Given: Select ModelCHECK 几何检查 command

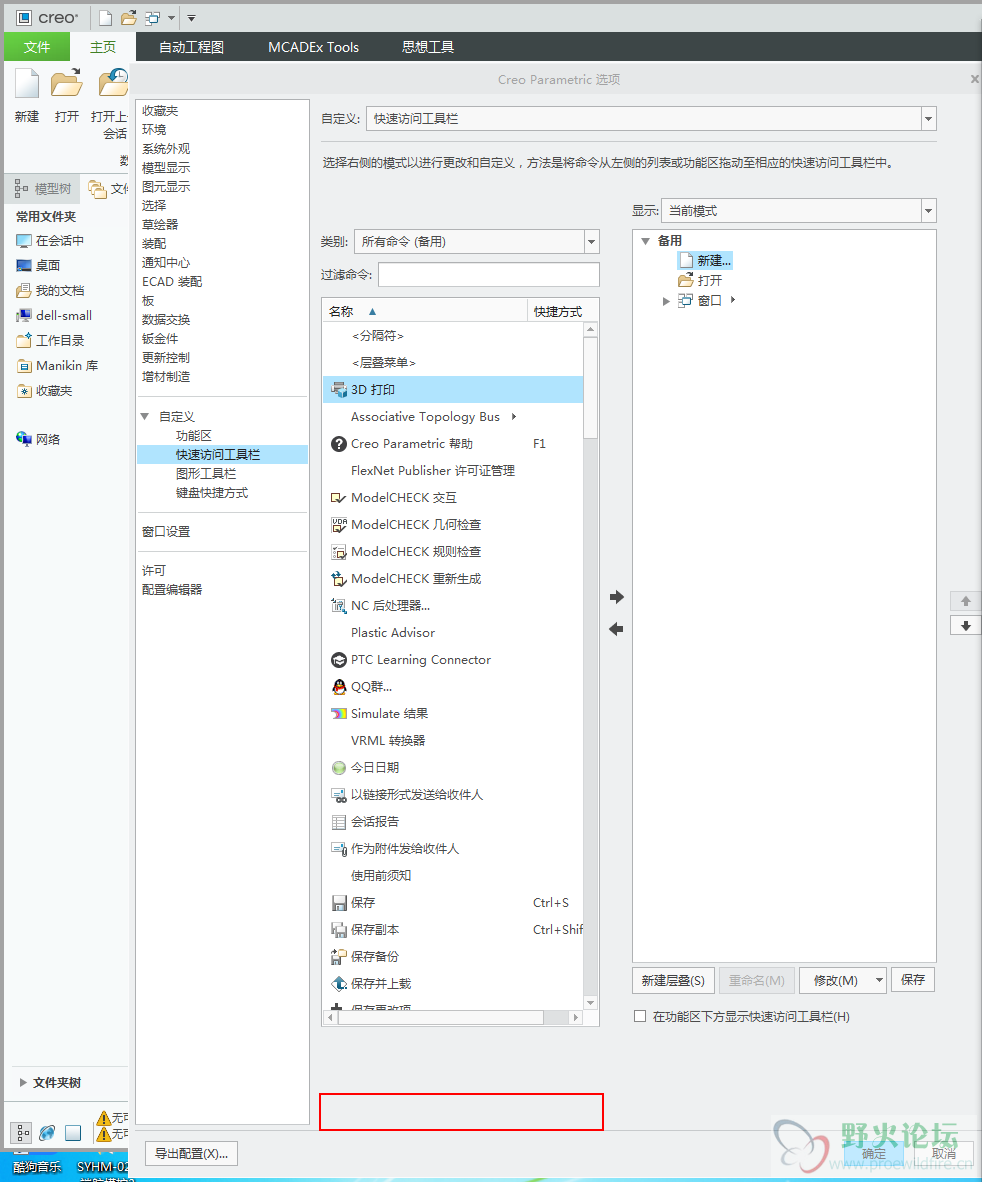Looking at the screenshot, I should pos(452,525).
